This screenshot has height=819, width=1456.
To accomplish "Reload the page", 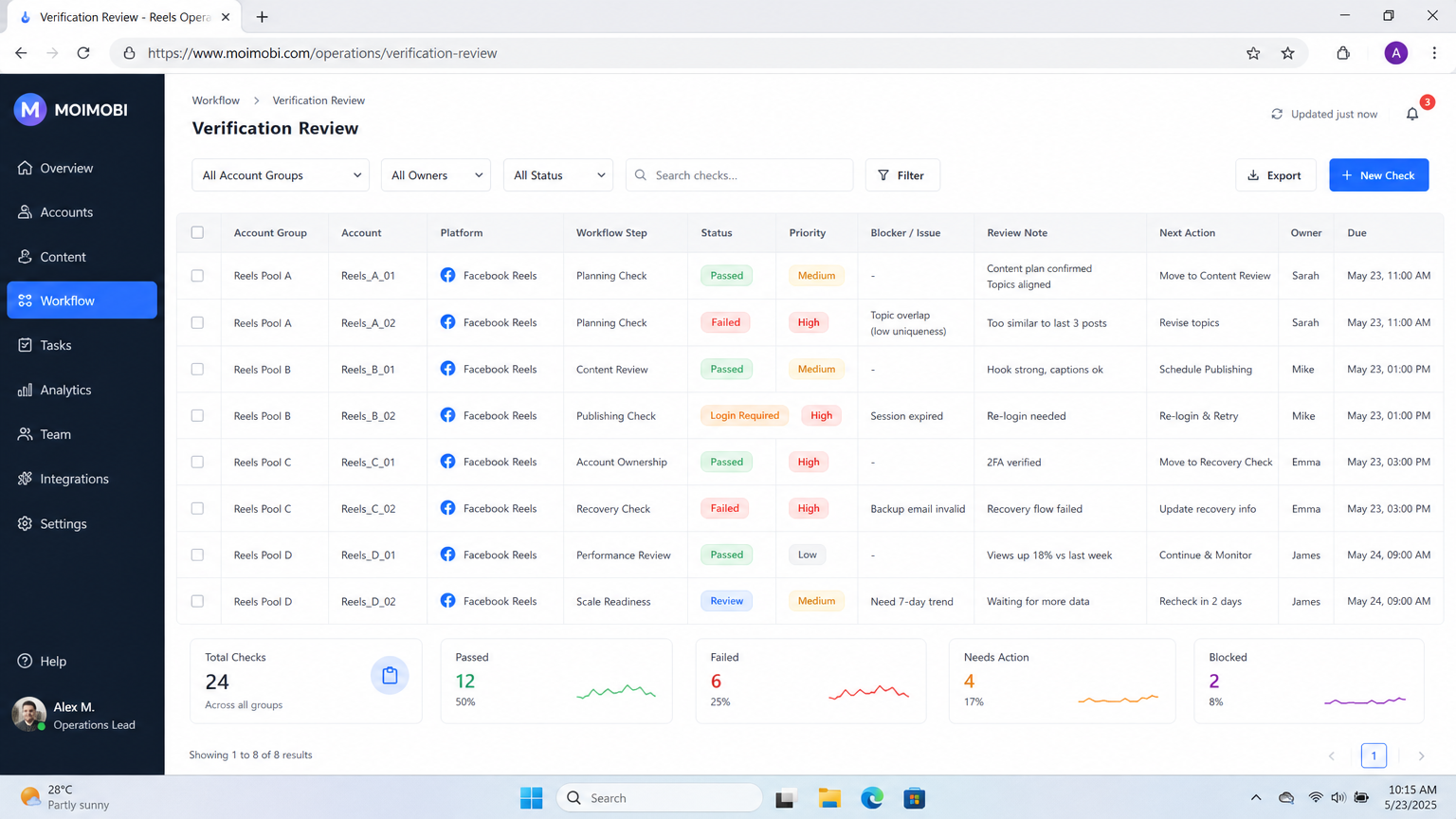I will click(x=83, y=53).
